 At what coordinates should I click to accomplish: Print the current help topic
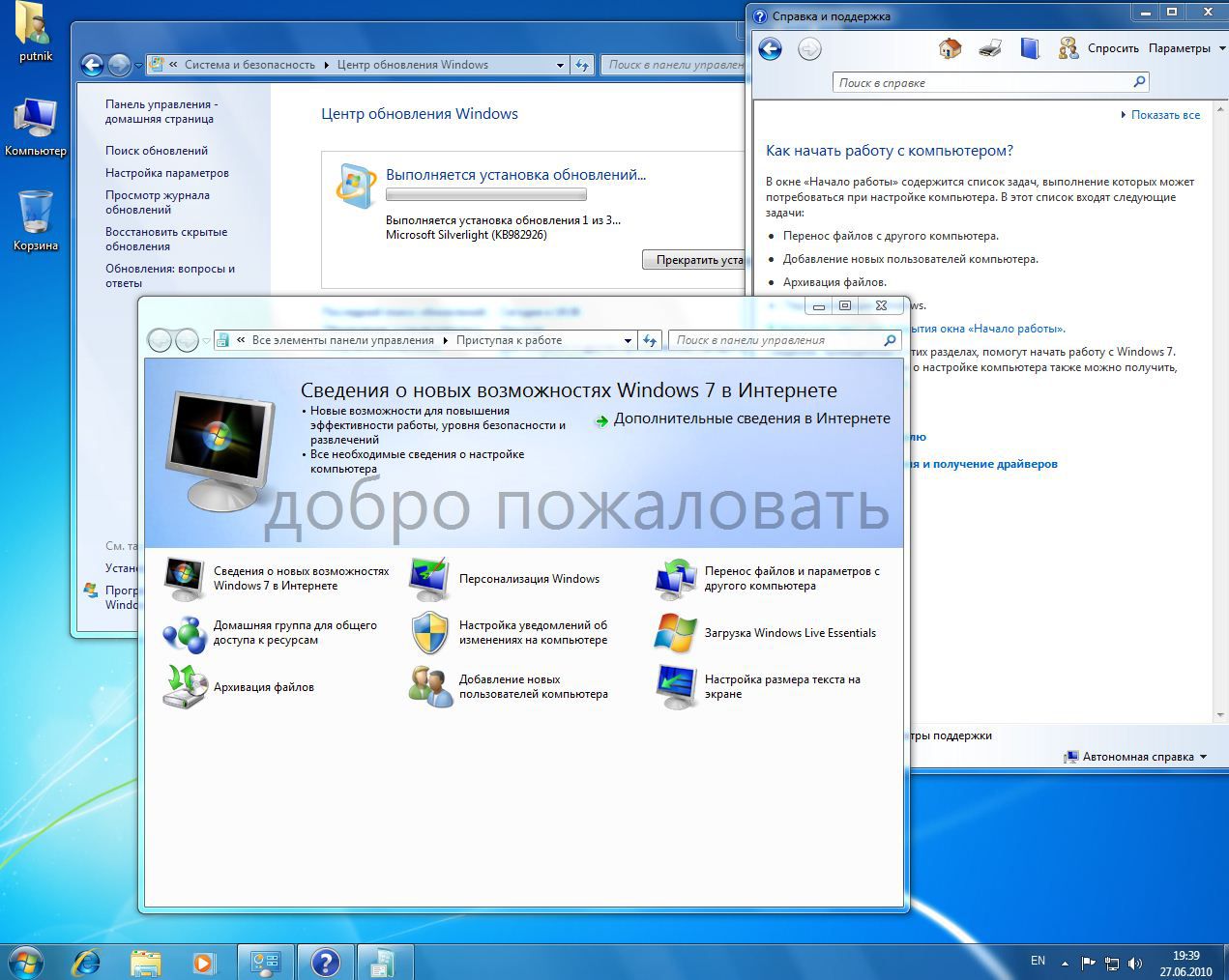990,49
